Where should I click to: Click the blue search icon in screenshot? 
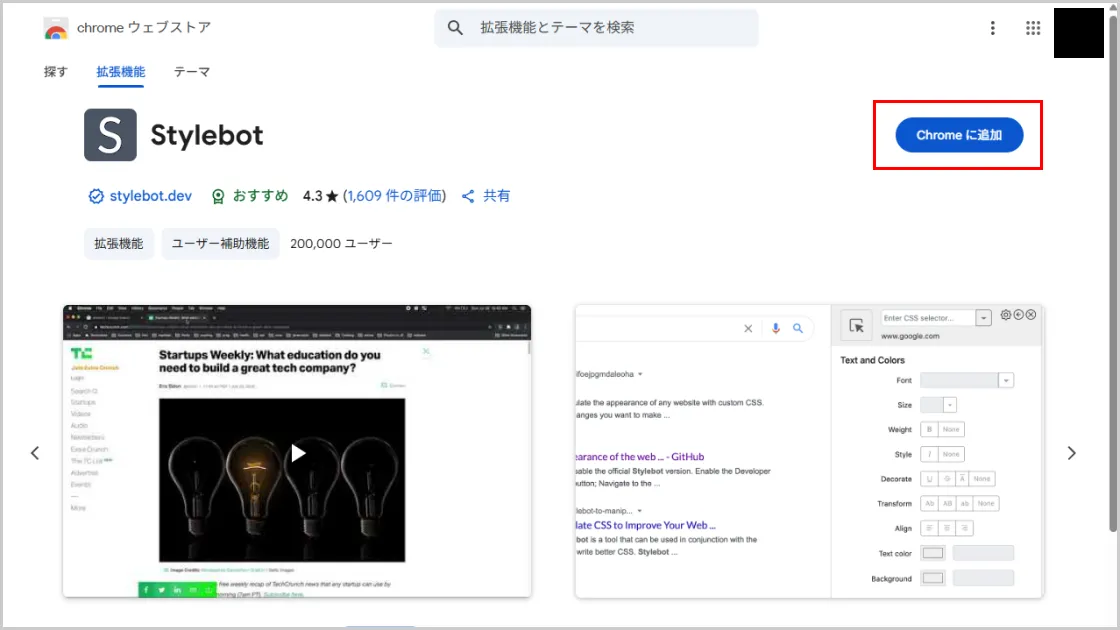point(798,329)
